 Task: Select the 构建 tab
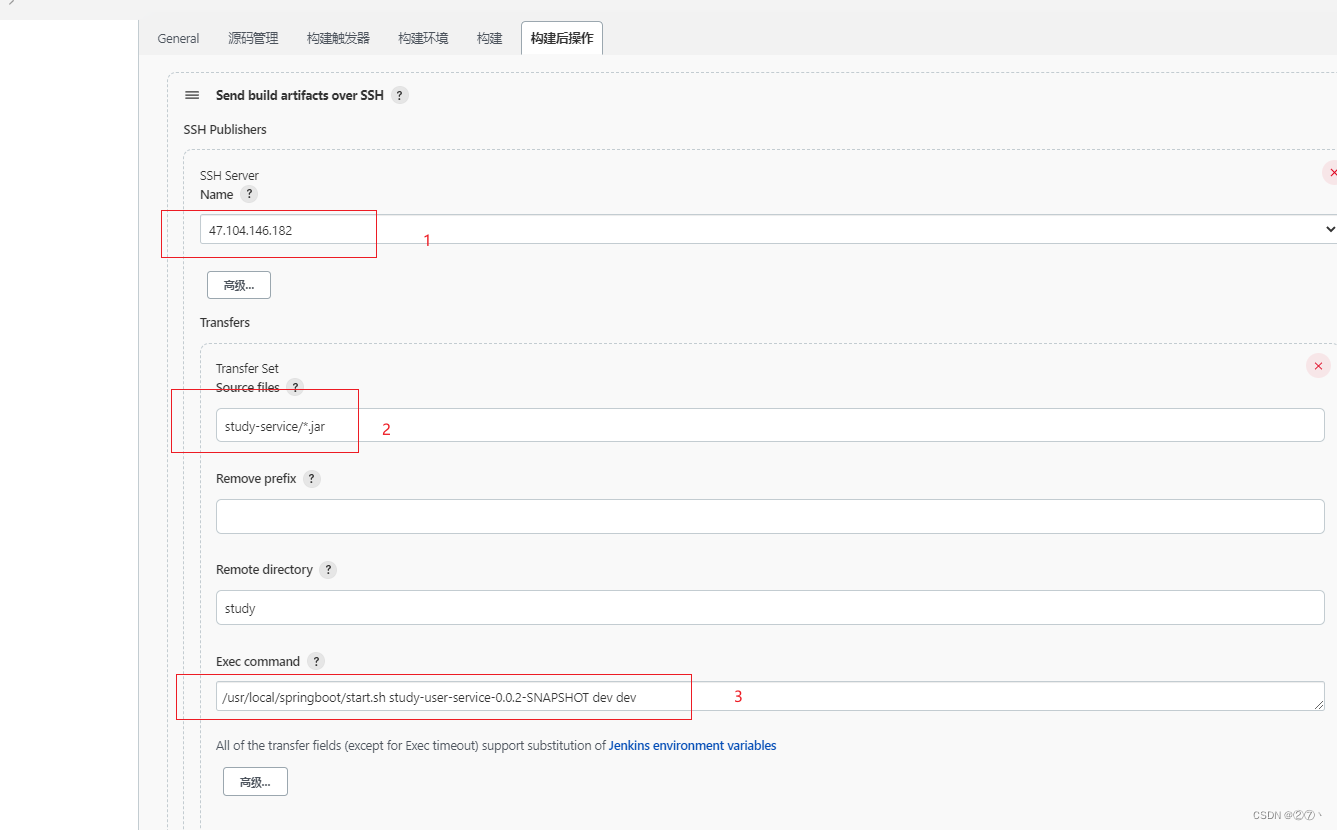tap(490, 38)
